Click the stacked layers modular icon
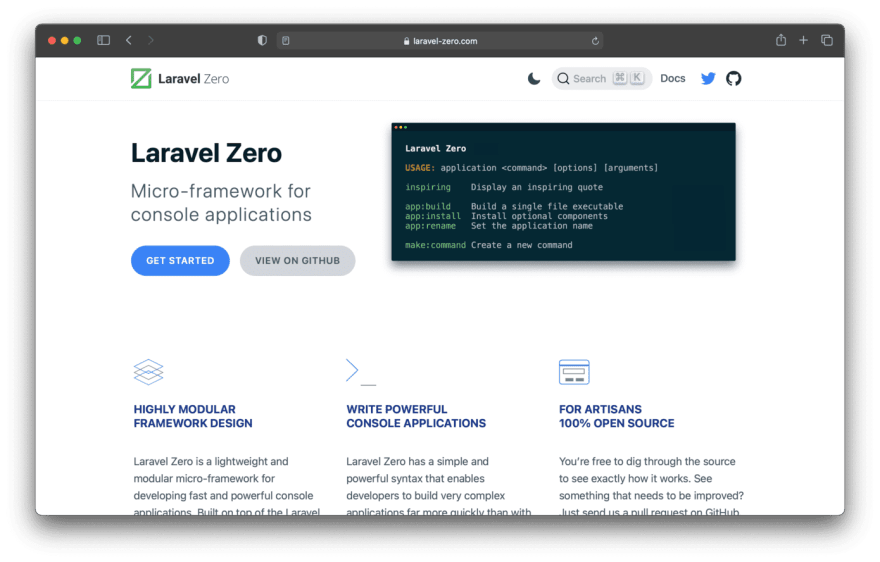This screenshot has width=880, height=562. (148, 372)
